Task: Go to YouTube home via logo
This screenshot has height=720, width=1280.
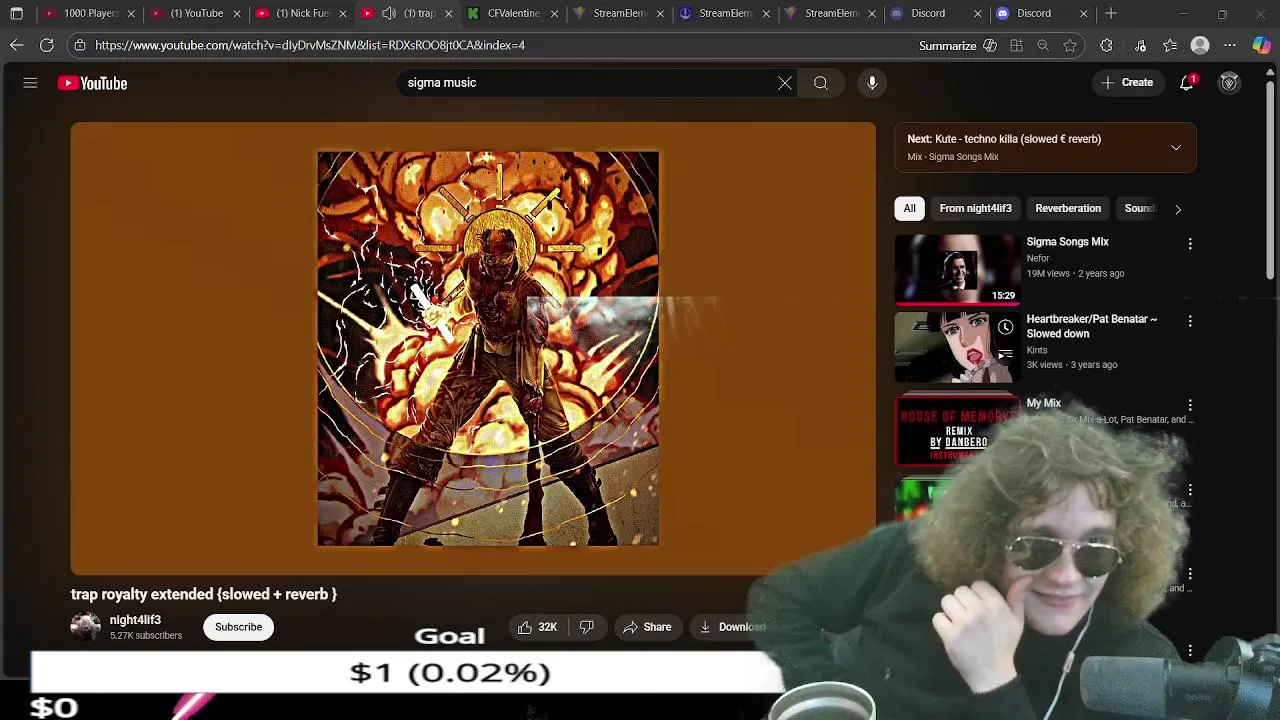Action: click(x=92, y=83)
